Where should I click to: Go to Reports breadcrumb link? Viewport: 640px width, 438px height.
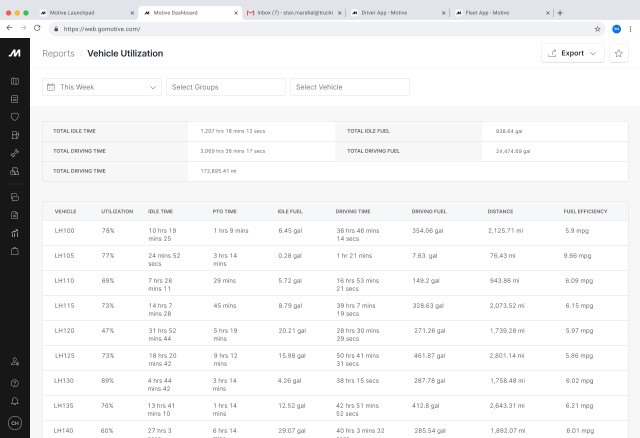[x=58, y=53]
